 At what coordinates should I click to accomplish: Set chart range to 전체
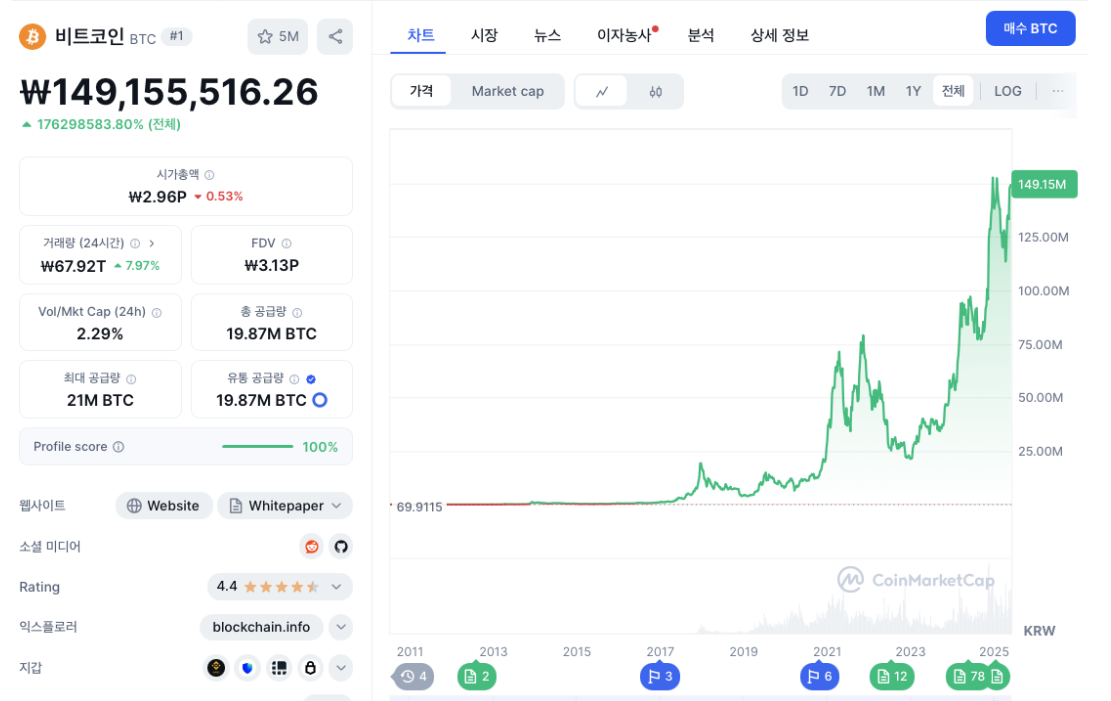point(953,91)
